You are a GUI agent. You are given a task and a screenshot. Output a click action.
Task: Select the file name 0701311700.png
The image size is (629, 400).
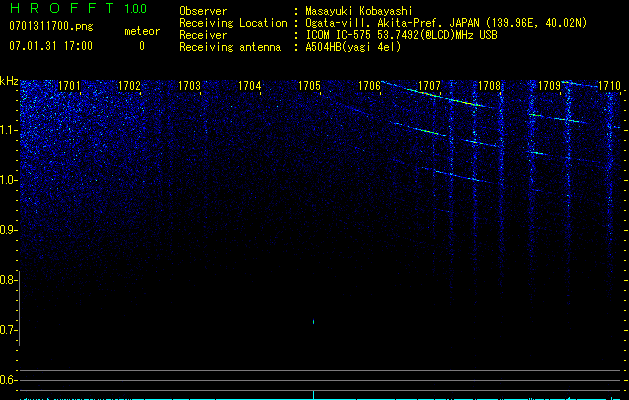point(51,26)
